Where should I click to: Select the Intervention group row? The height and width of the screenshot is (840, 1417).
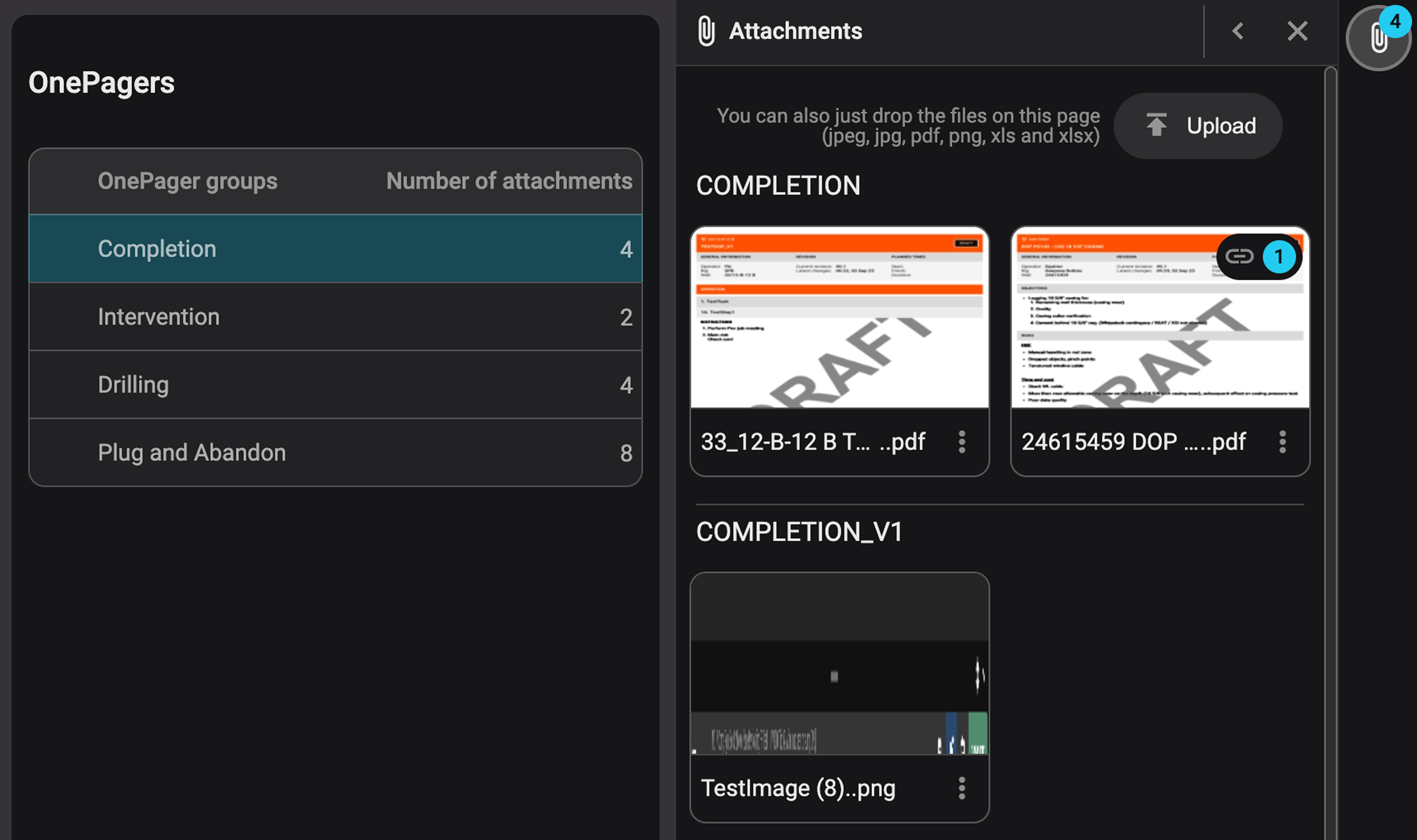pos(335,316)
